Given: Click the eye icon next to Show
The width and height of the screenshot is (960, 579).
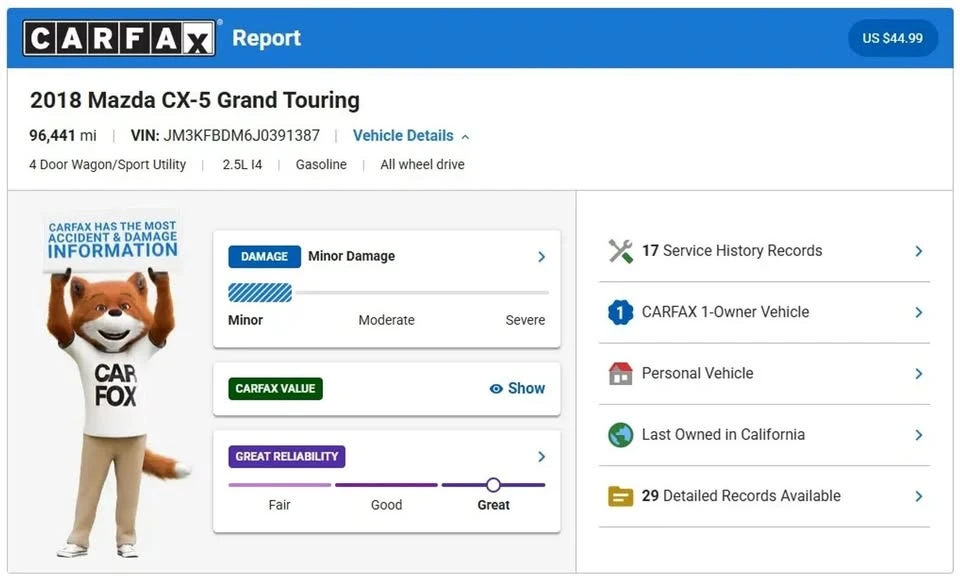Looking at the screenshot, I should (496, 389).
